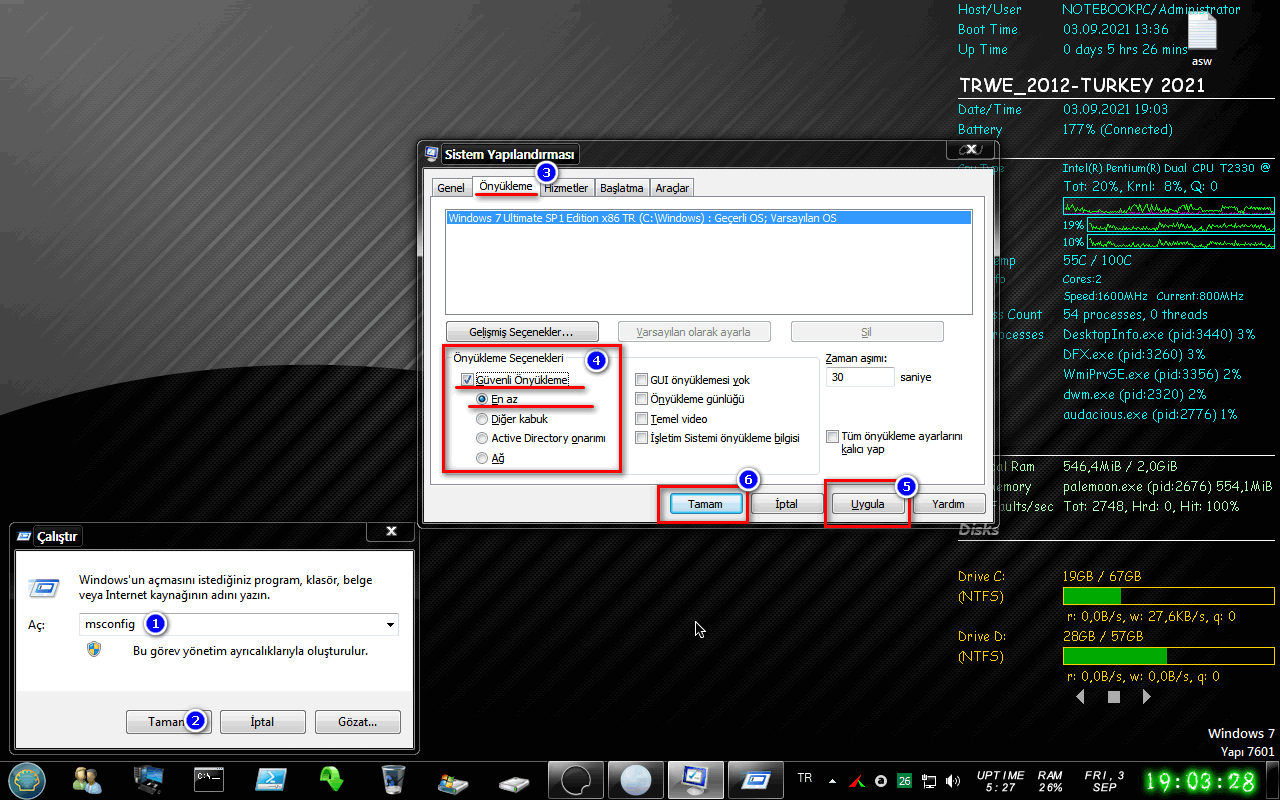Open Yardım in Sistem Yapılandırması

[949, 504]
